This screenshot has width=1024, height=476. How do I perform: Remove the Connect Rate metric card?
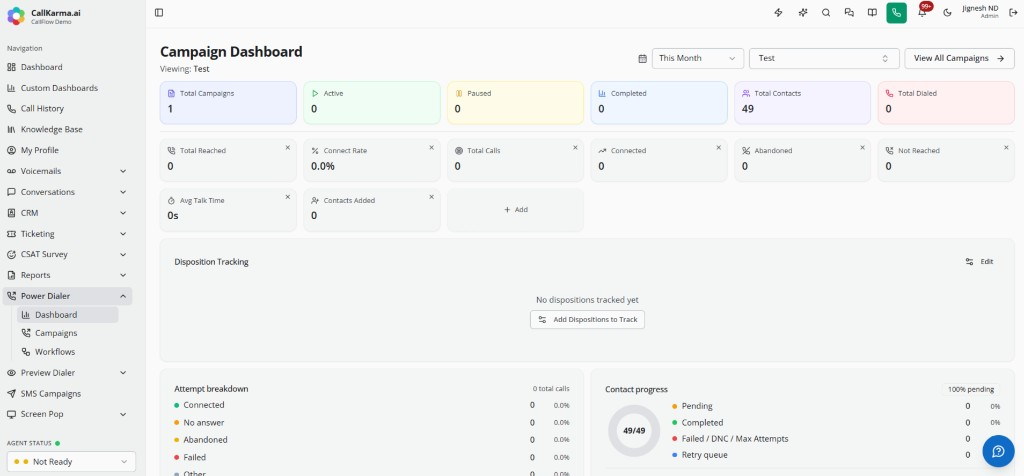click(x=431, y=148)
